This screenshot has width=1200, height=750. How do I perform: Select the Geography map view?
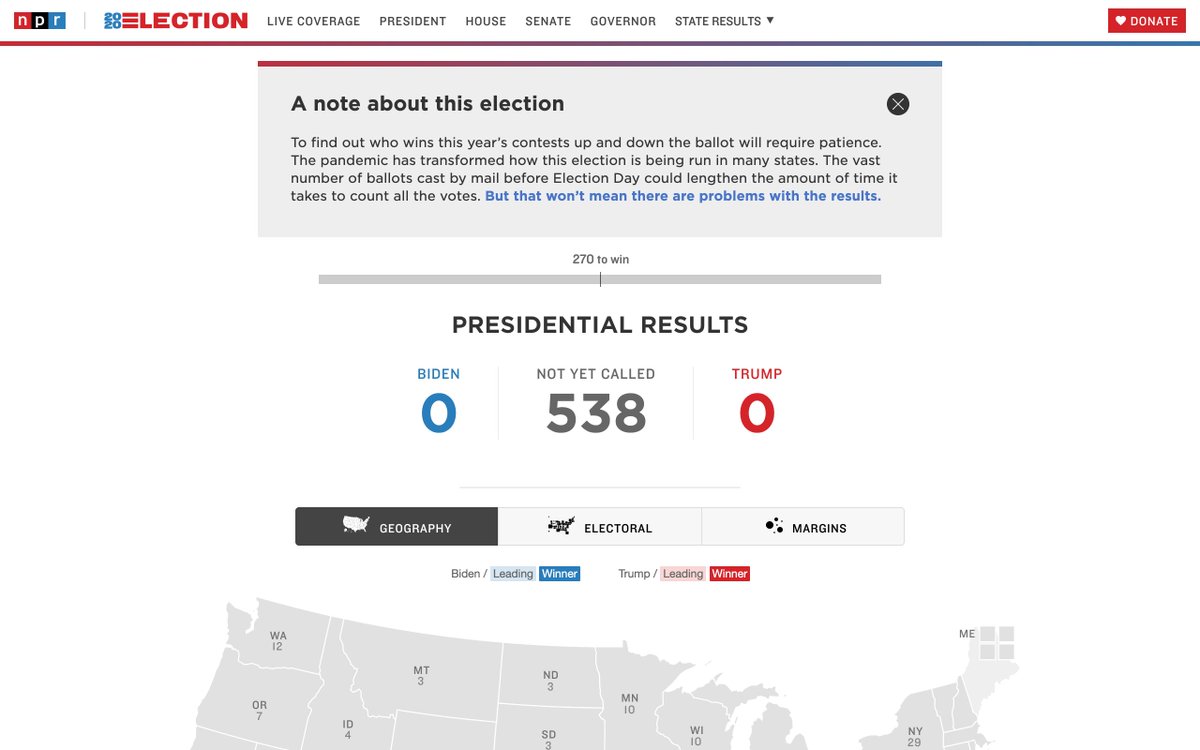397,527
